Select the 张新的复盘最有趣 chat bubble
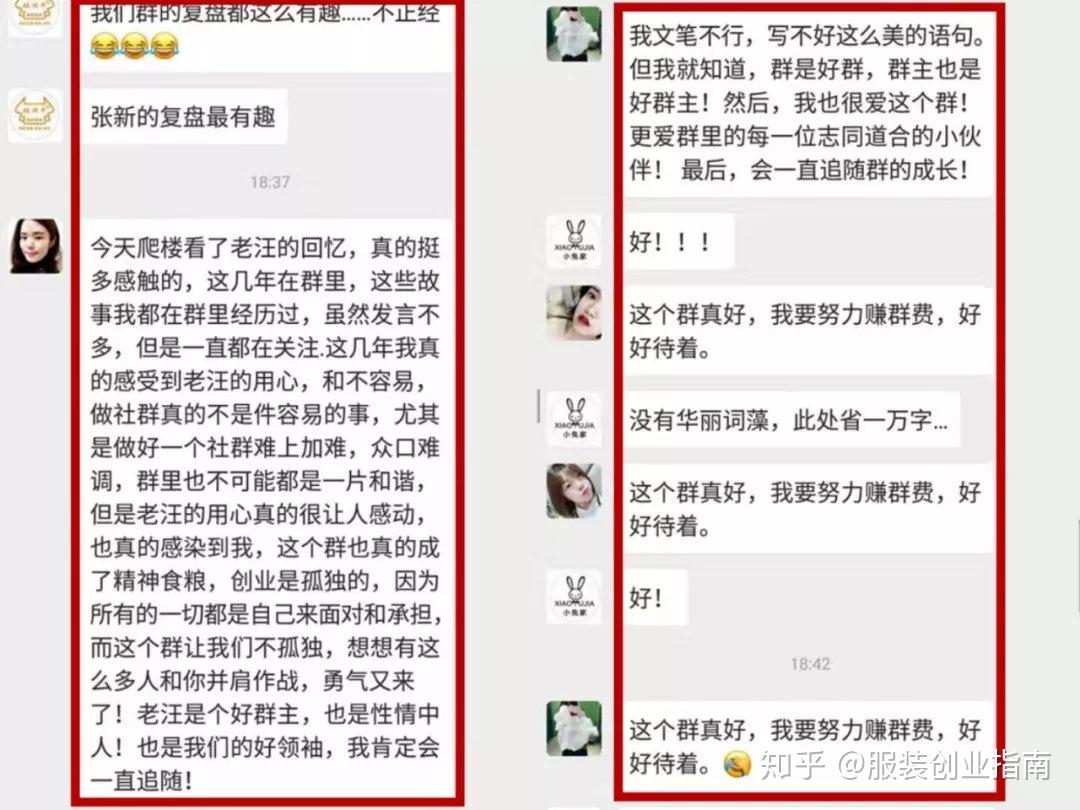The width and height of the screenshot is (1080, 810). [x=183, y=116]
